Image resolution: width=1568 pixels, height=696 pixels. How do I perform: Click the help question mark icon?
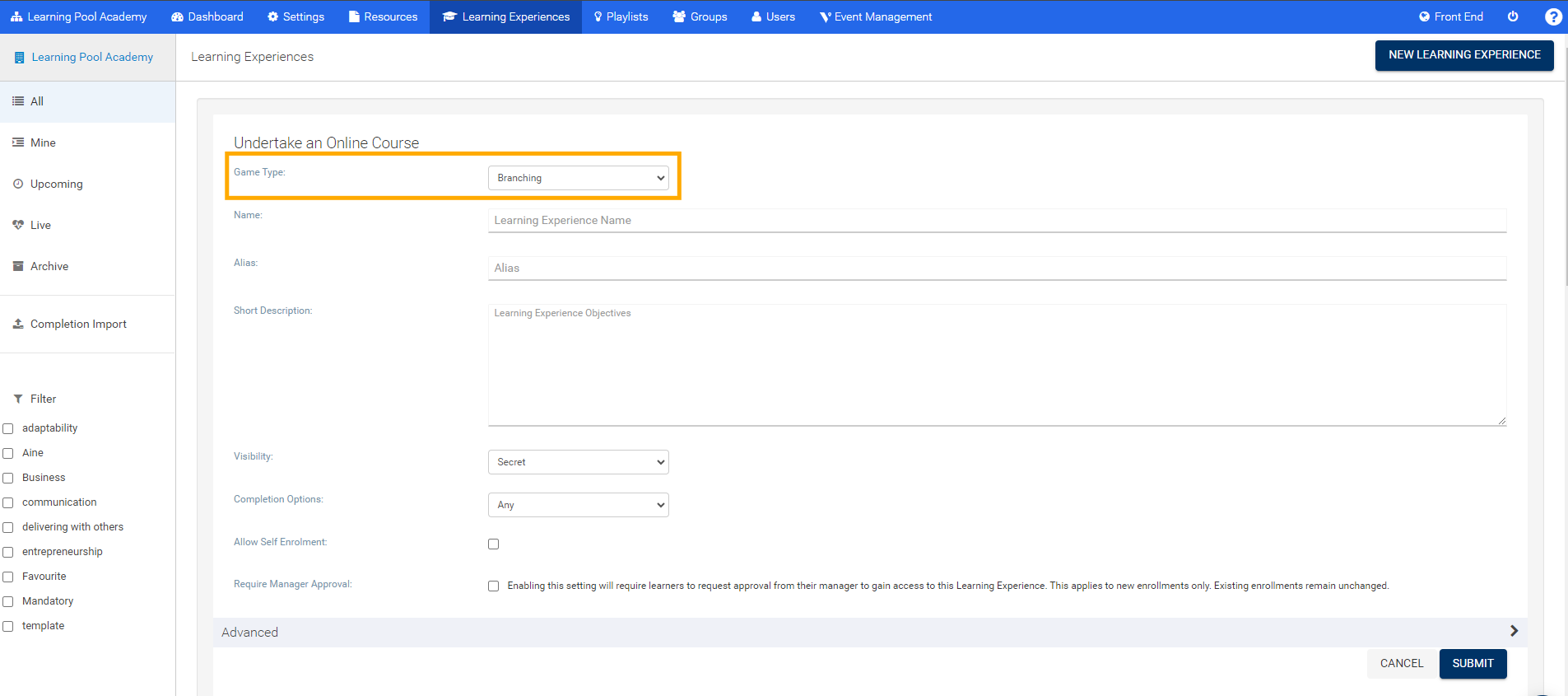[1553, 16]
